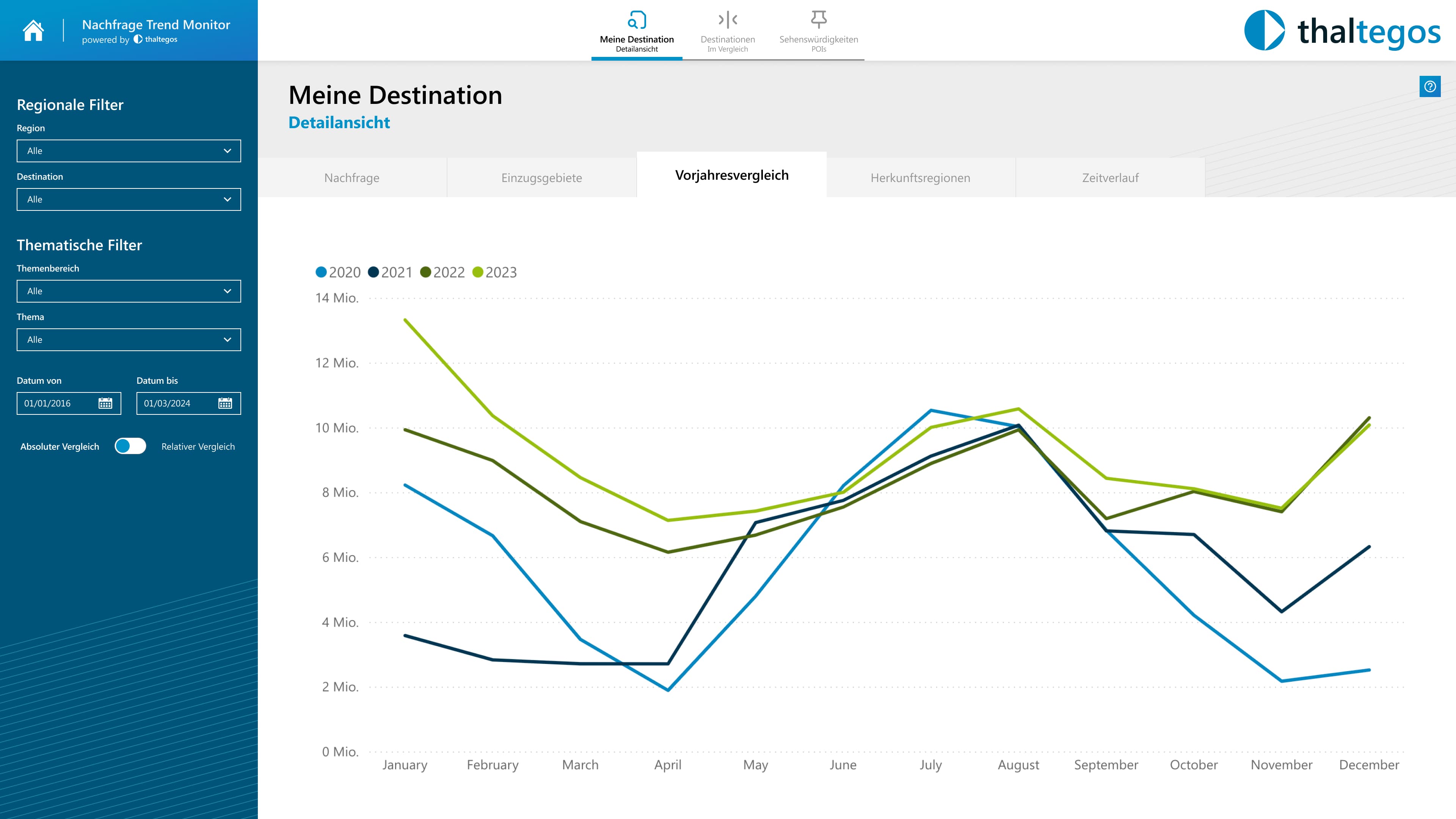Click the home icon in header
The width and height of the screenshot is (1456, 819).
click(x=33, y=30)
